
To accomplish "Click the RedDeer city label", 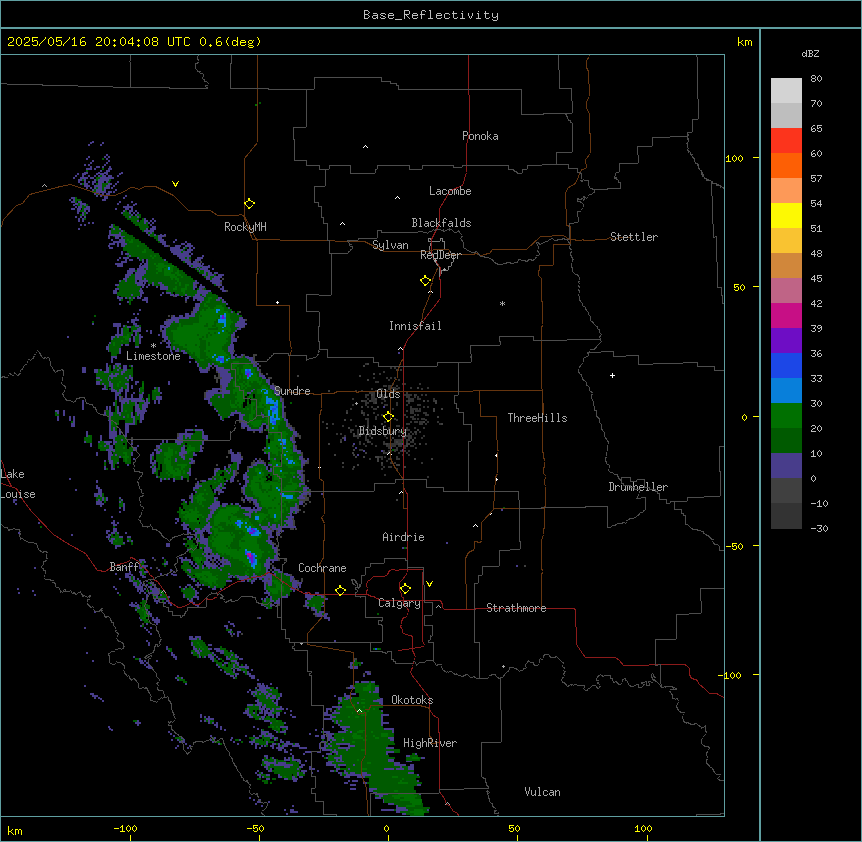I will (x=440, y=255).
